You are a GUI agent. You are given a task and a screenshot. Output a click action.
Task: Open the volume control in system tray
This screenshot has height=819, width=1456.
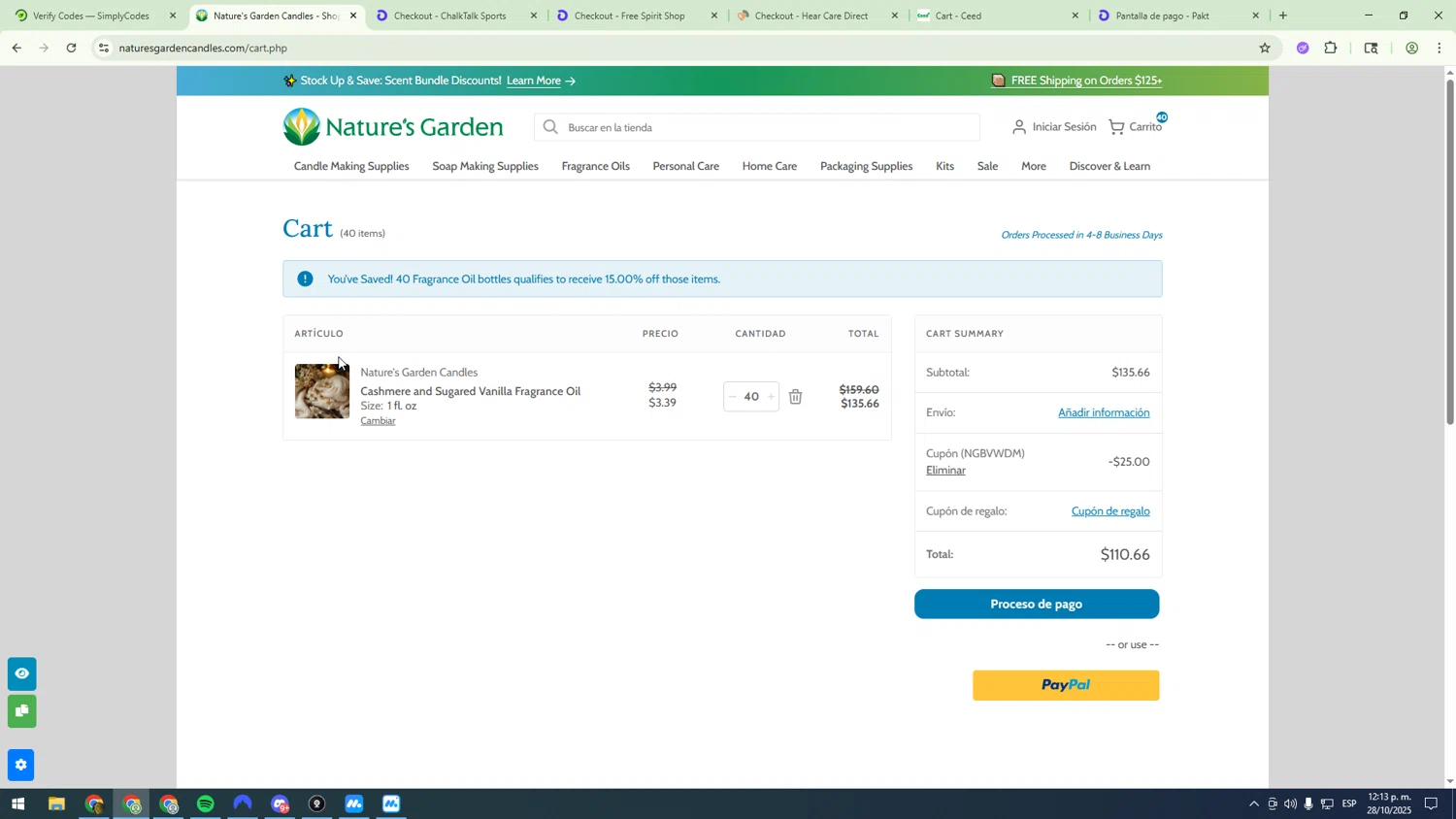[1290, 804]
